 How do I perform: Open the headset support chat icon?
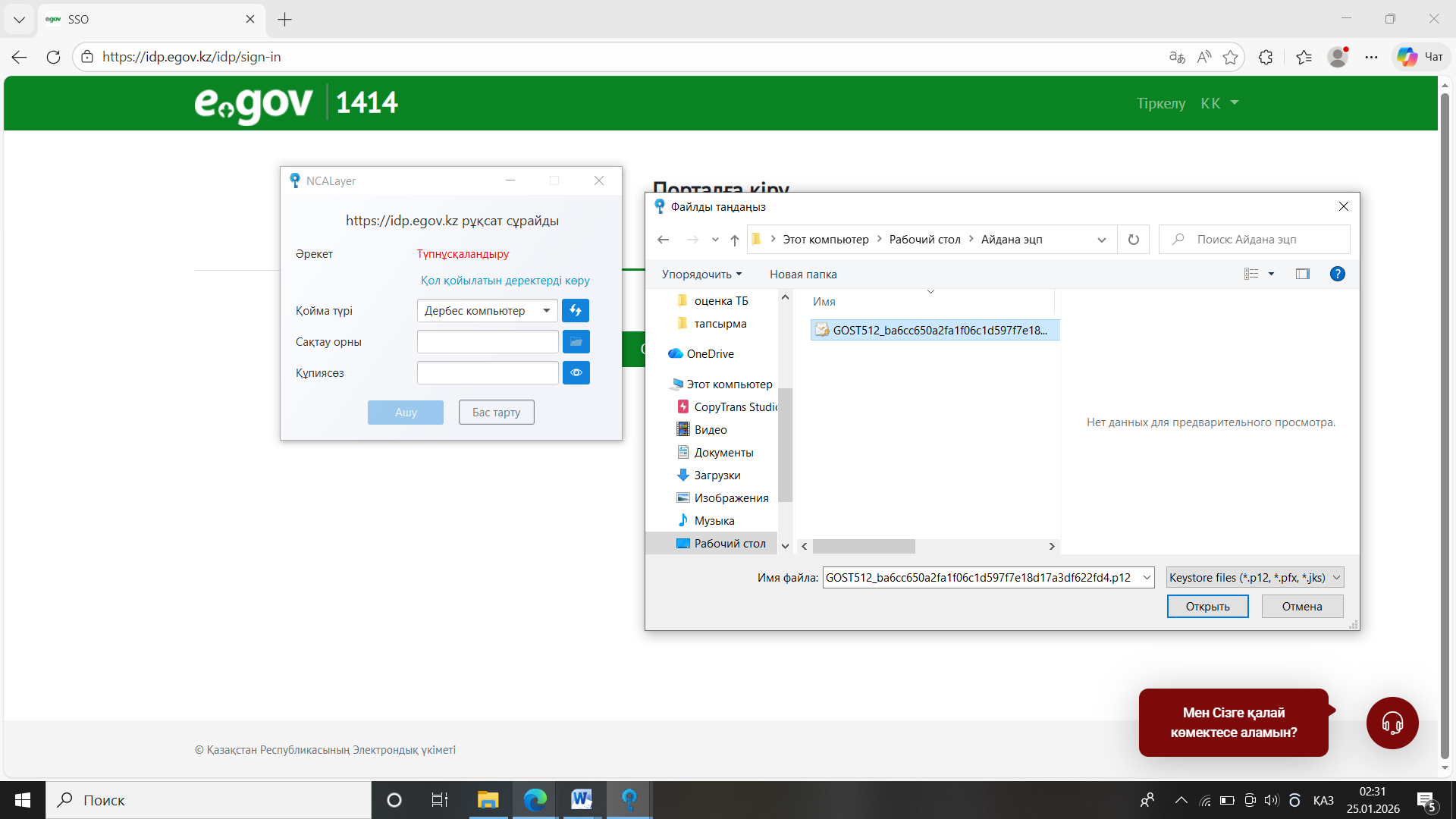coord(1392,723)
